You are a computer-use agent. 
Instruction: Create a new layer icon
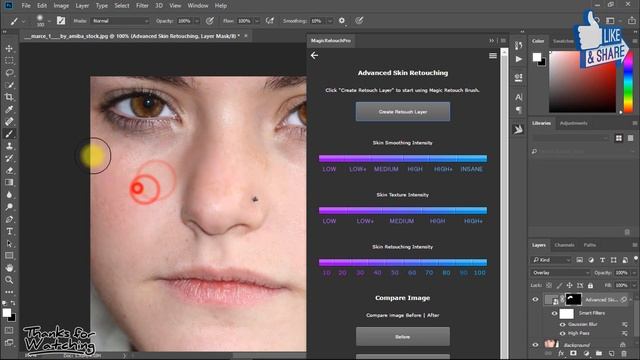click(611, 353)
